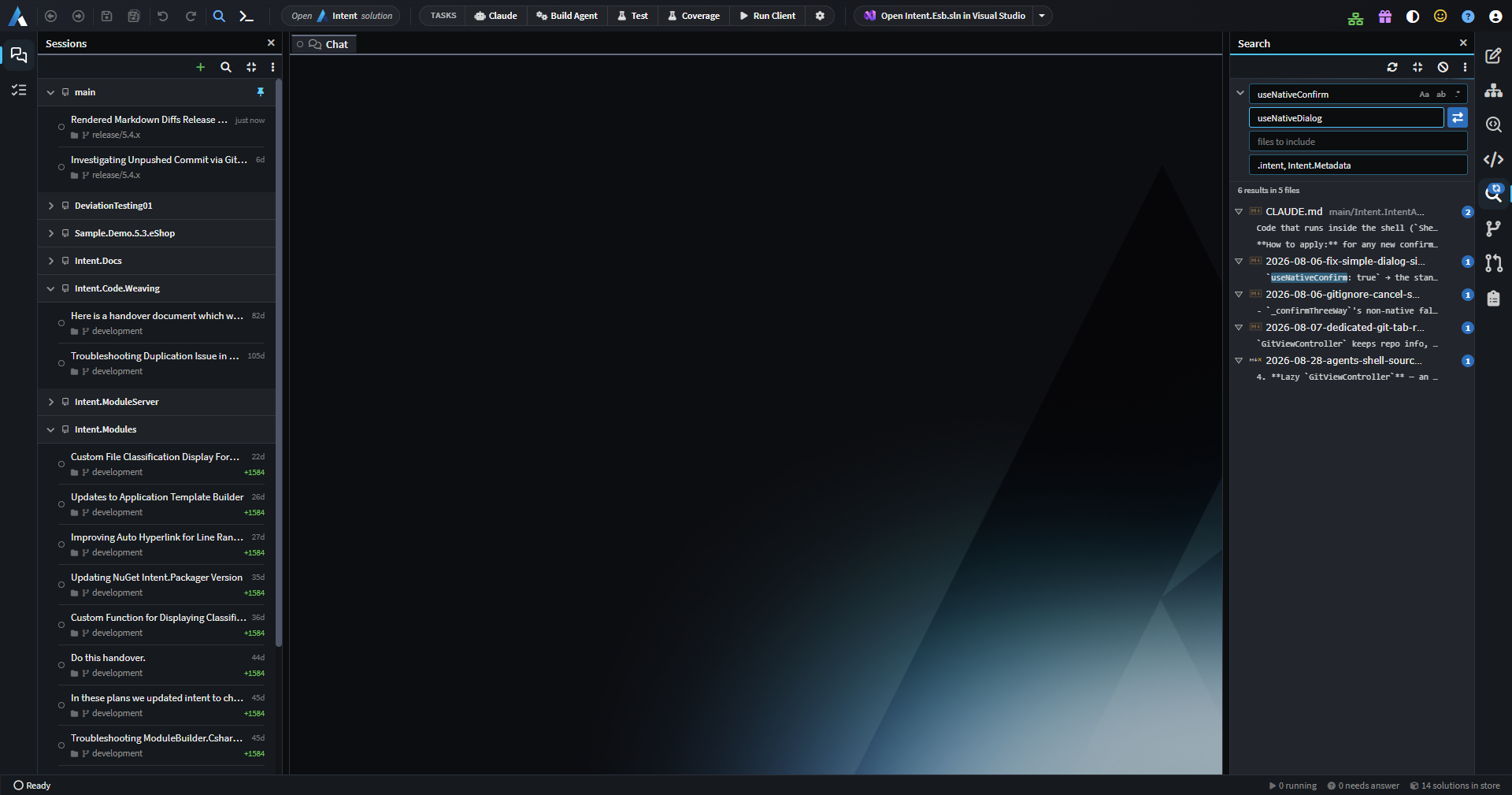Click the Replace All swap button

click(x=1458, y=117)
